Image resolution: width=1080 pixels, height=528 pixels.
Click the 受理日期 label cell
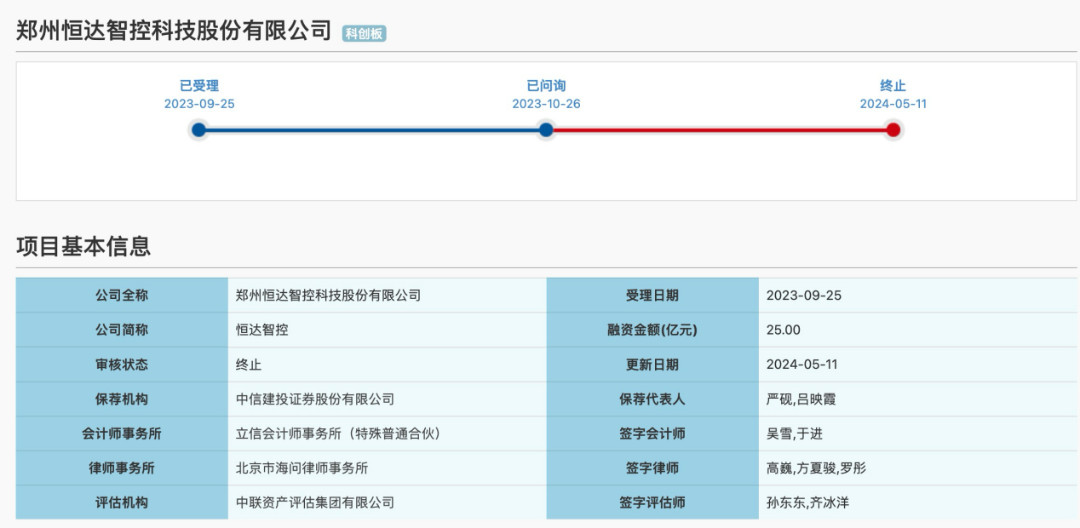652,295
